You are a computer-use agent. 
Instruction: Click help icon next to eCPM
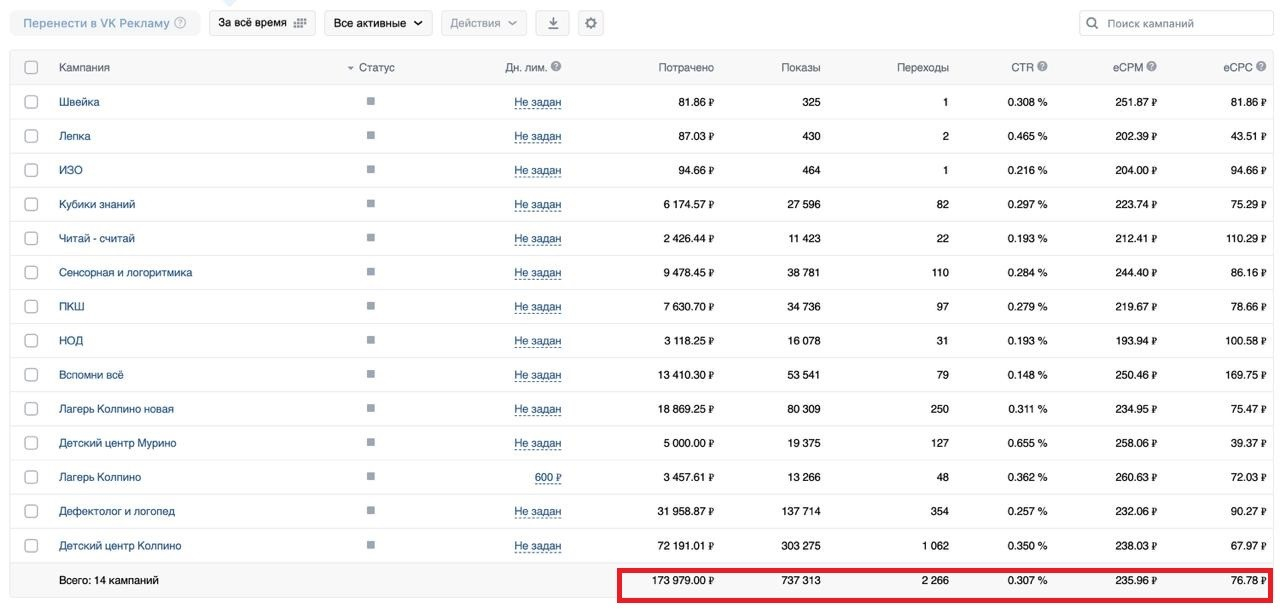(1151, 67)
